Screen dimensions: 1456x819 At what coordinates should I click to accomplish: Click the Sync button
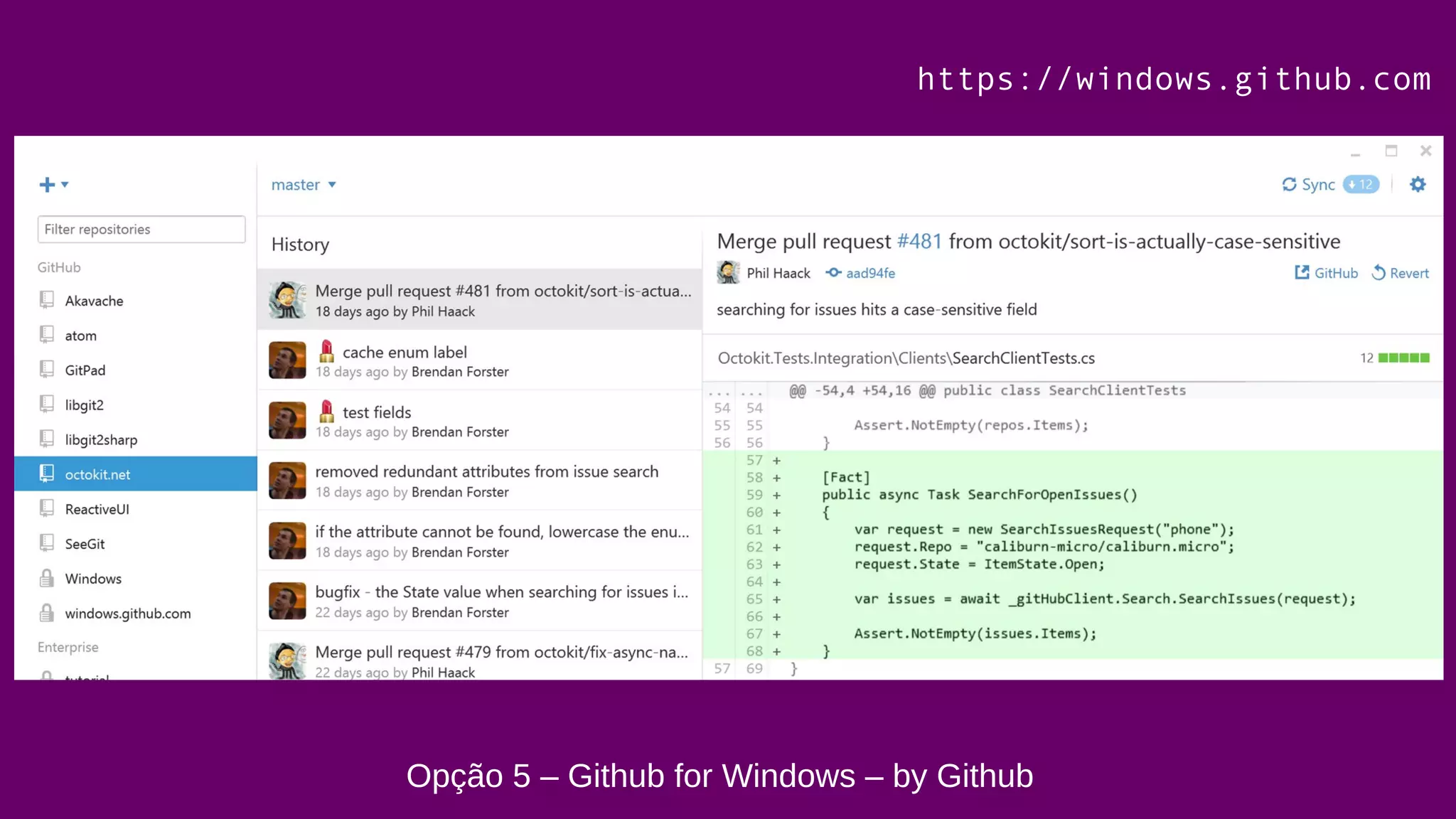(x=1309, y=185)
